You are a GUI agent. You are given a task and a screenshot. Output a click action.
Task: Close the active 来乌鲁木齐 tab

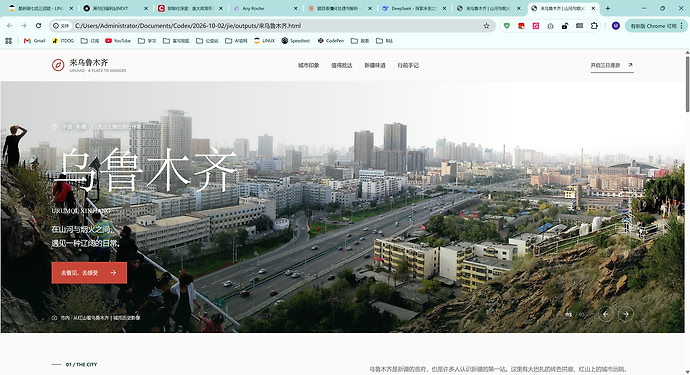pyautogui.click(x=593, y=8)
